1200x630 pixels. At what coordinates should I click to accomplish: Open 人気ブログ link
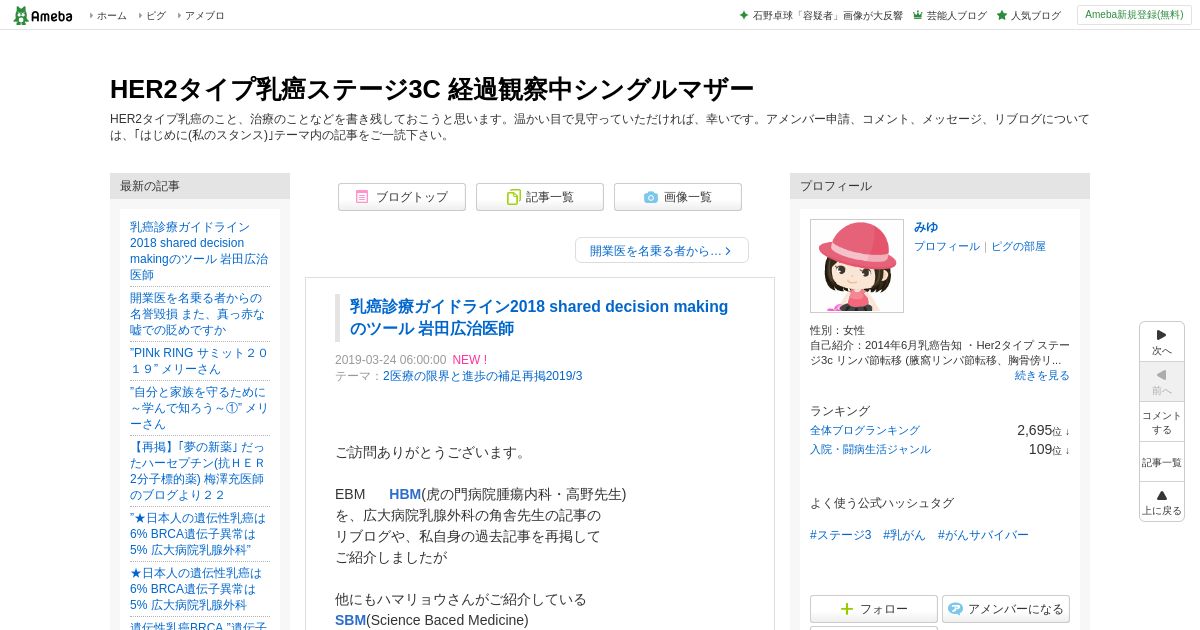point(1035,16)
